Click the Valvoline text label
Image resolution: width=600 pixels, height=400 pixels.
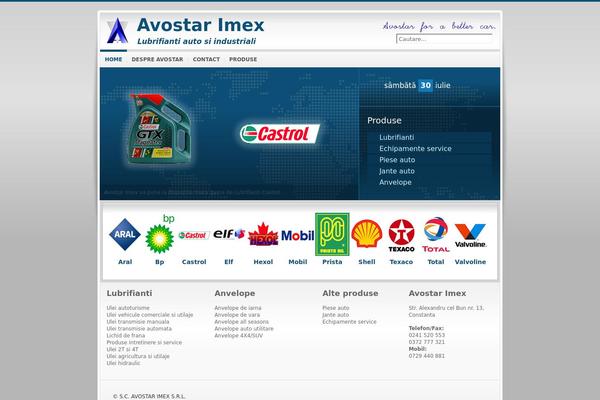(470, 262)
